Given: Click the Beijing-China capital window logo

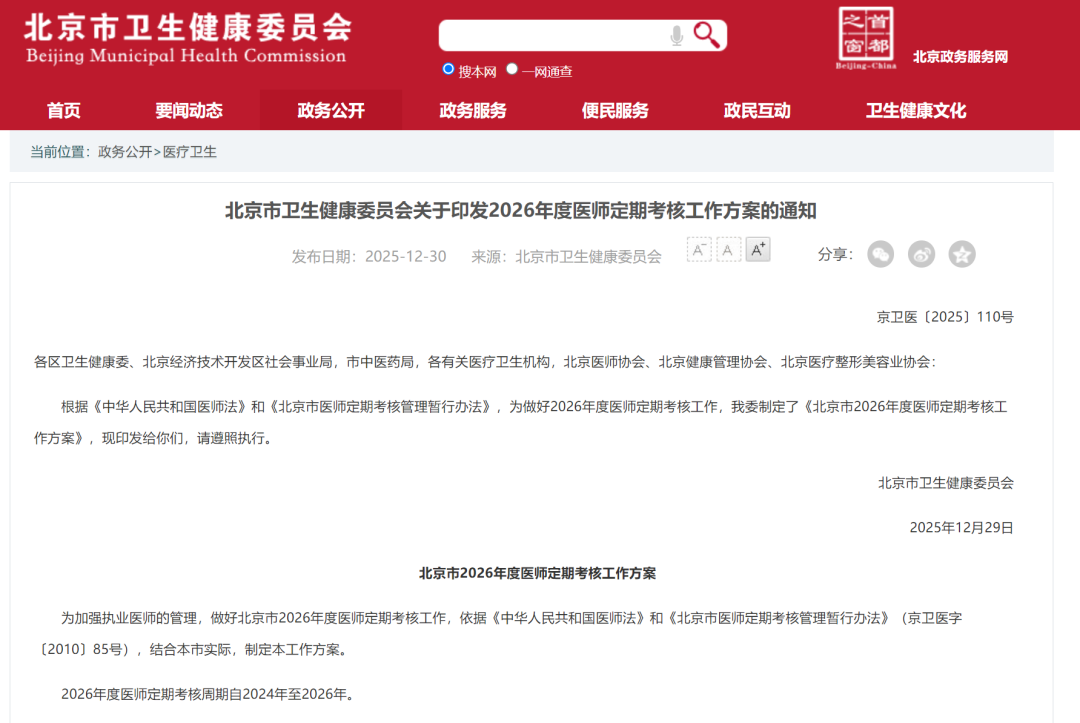Looking at the screenshot, I should tap(866, 39).
